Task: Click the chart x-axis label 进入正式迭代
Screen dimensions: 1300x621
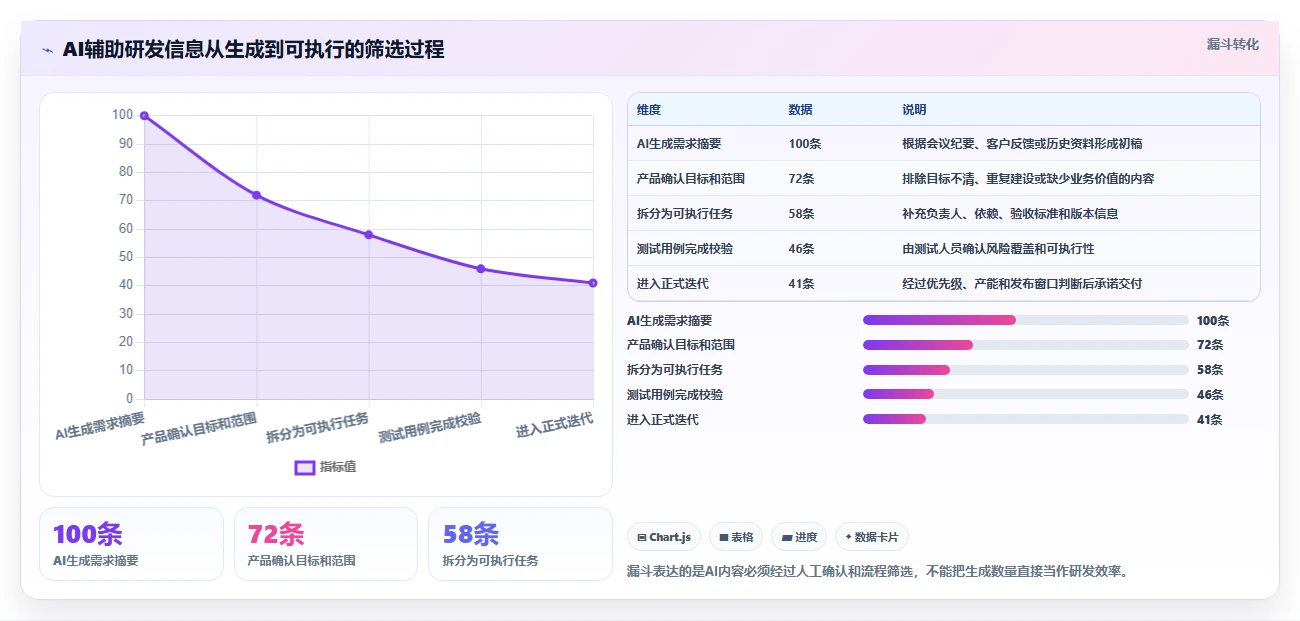Action: tap(555, 425)
